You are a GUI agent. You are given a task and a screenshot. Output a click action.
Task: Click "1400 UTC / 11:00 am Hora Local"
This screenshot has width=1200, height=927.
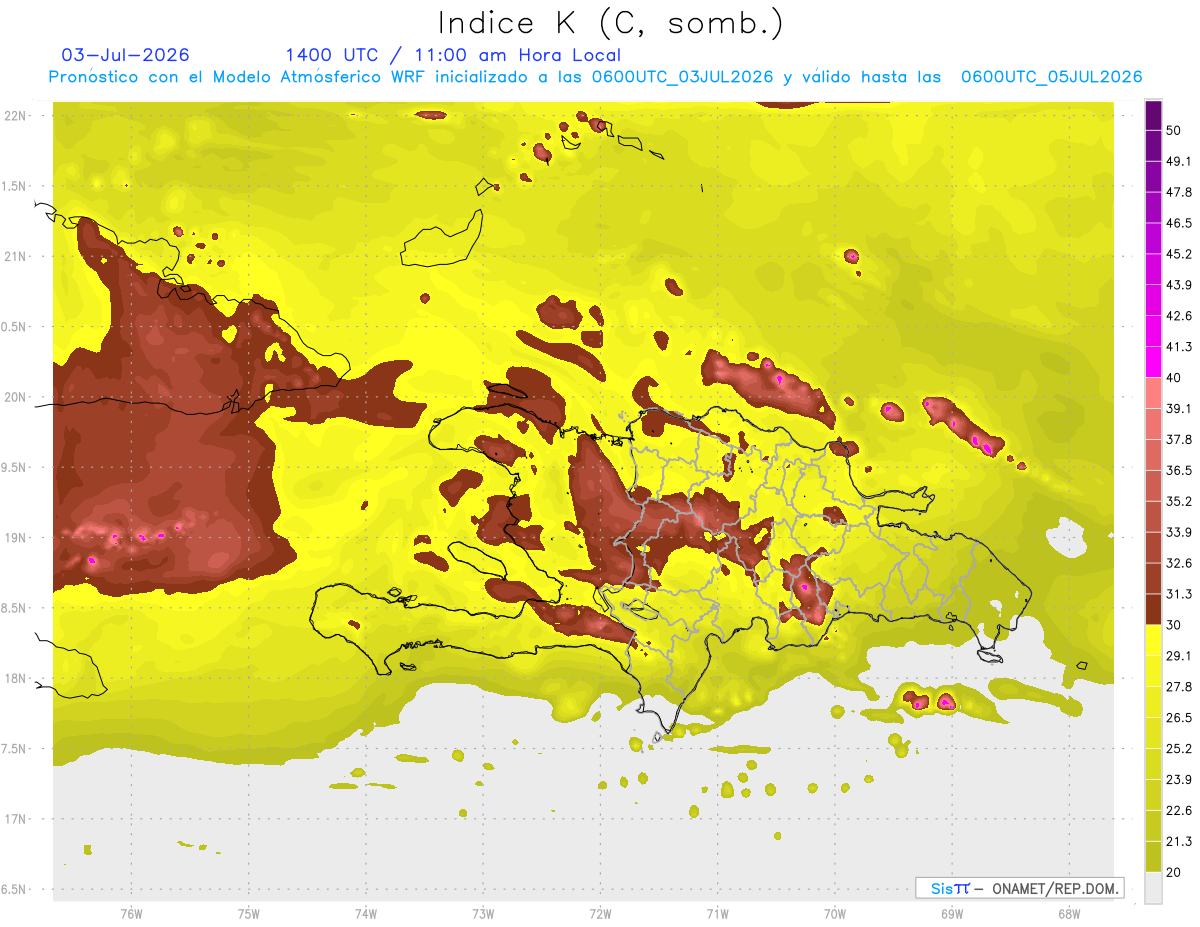pos(453,55)
